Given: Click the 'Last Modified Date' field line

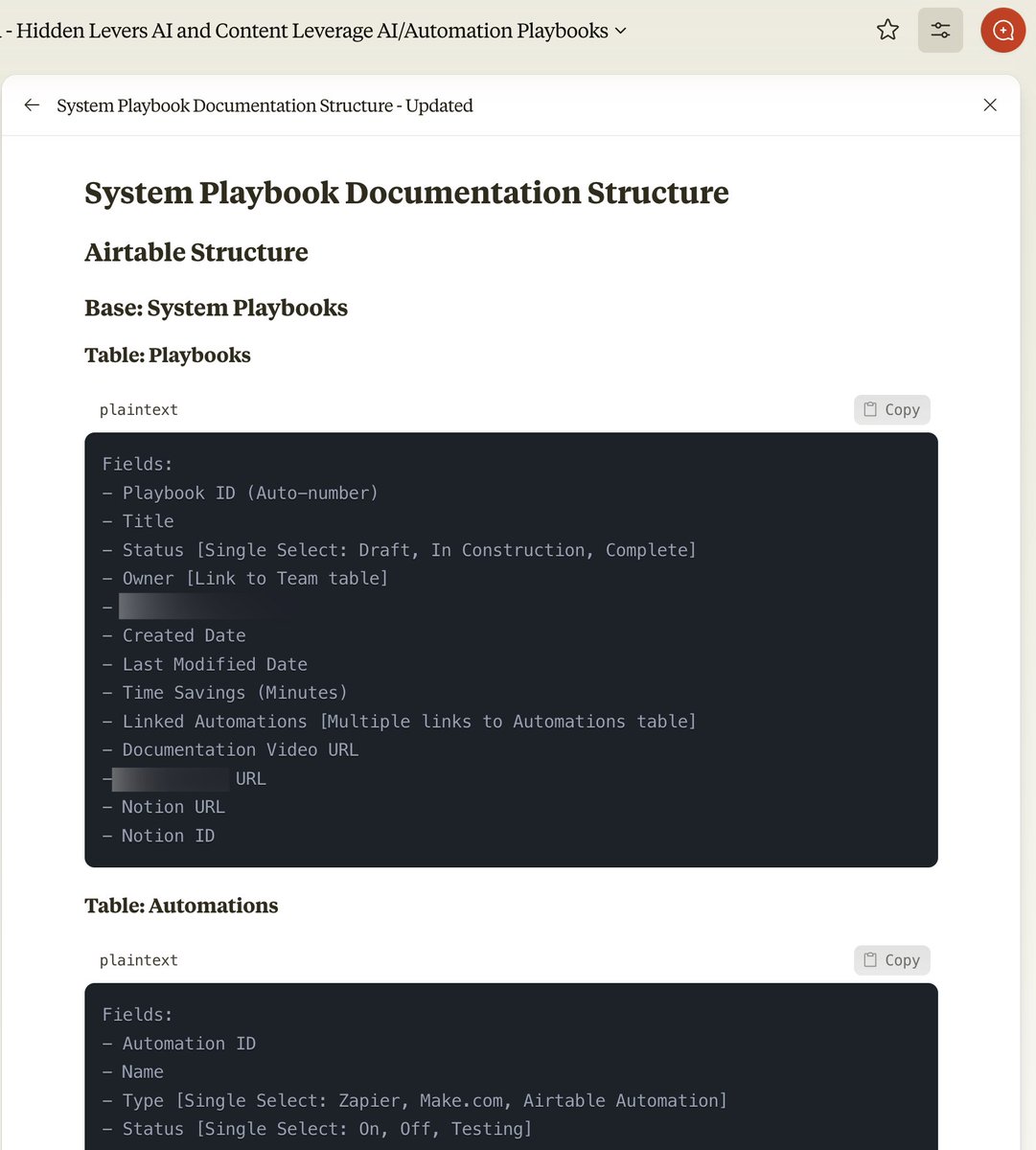Looking at the screenshot, I should pos(205,664).
